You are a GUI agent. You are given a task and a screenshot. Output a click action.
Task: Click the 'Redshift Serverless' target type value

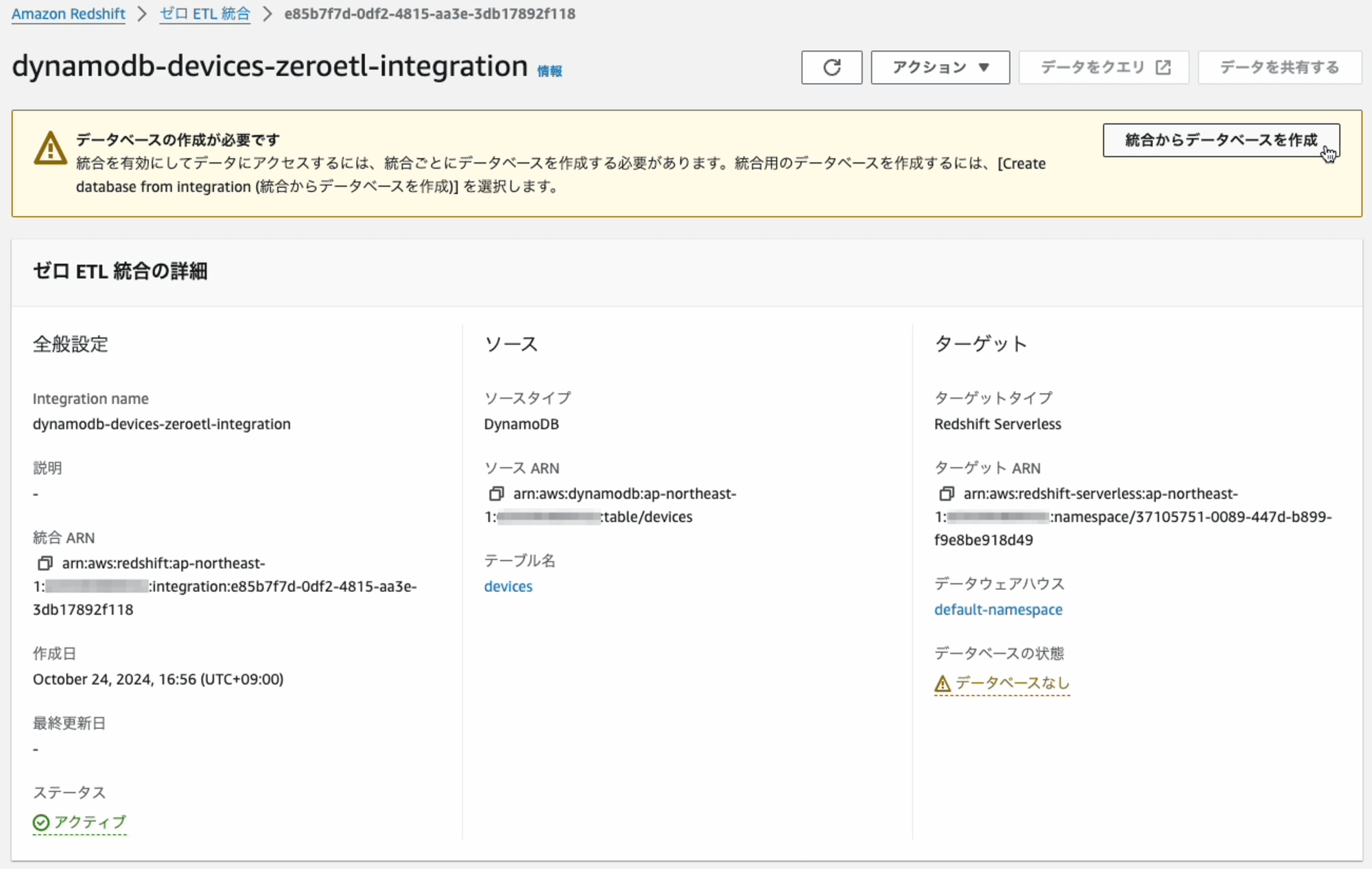coord(997,424)
